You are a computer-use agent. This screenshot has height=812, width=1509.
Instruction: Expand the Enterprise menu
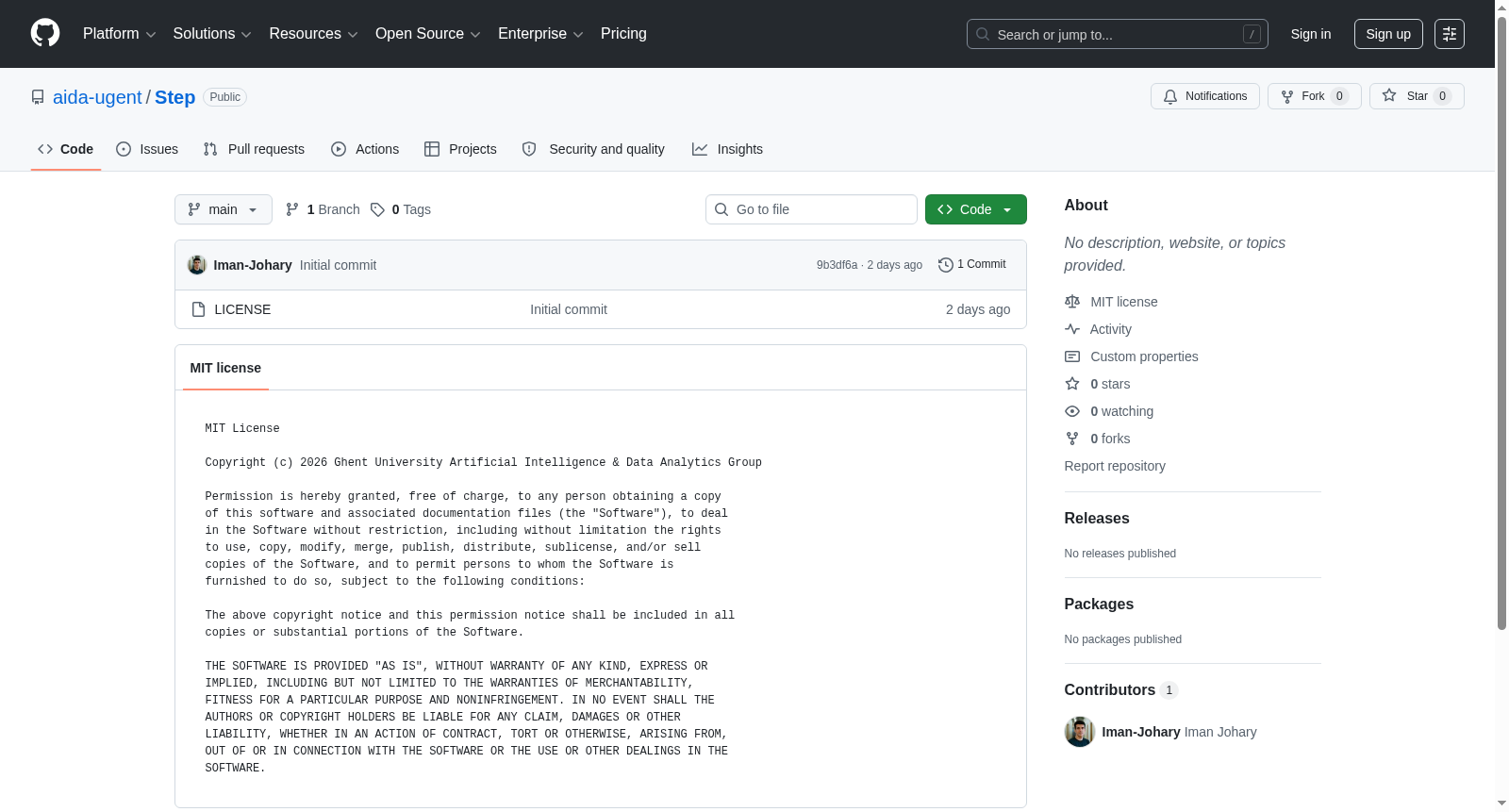[x=540, y=34]
